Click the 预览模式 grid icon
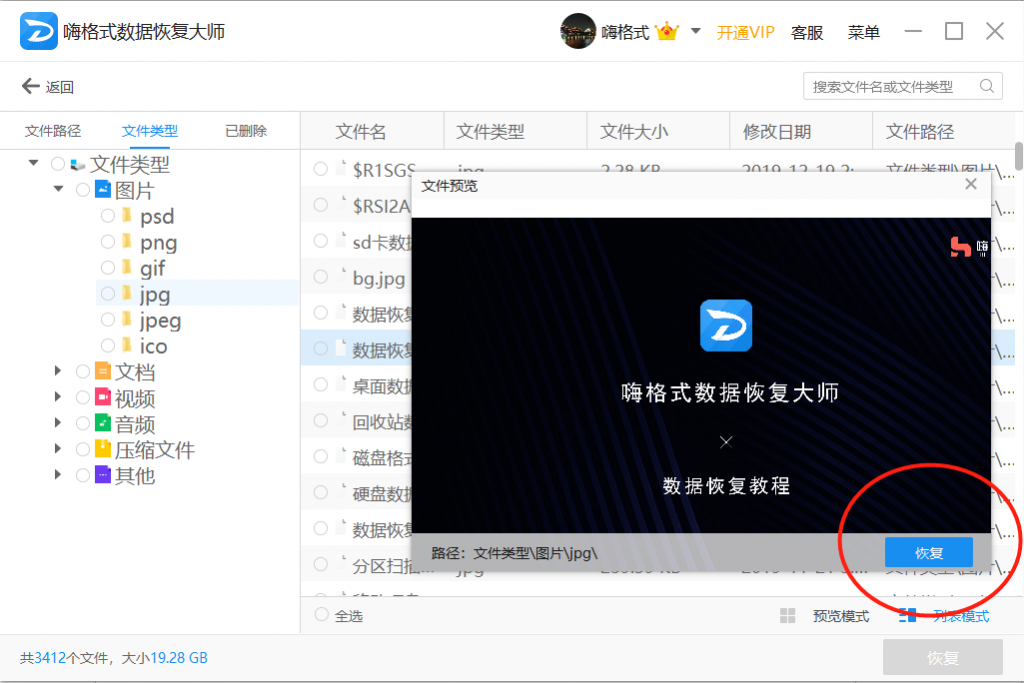 788,616
